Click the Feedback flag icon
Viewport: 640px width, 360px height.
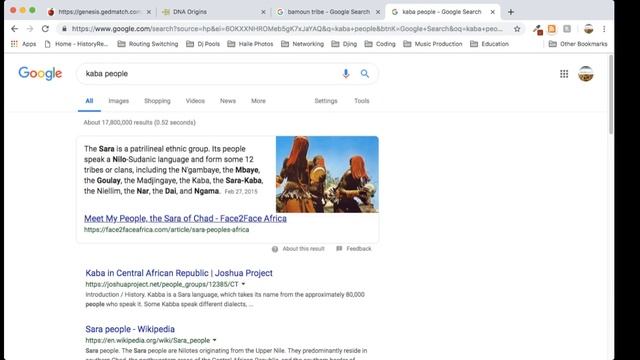pyautogui.click(x=339, y=249)
